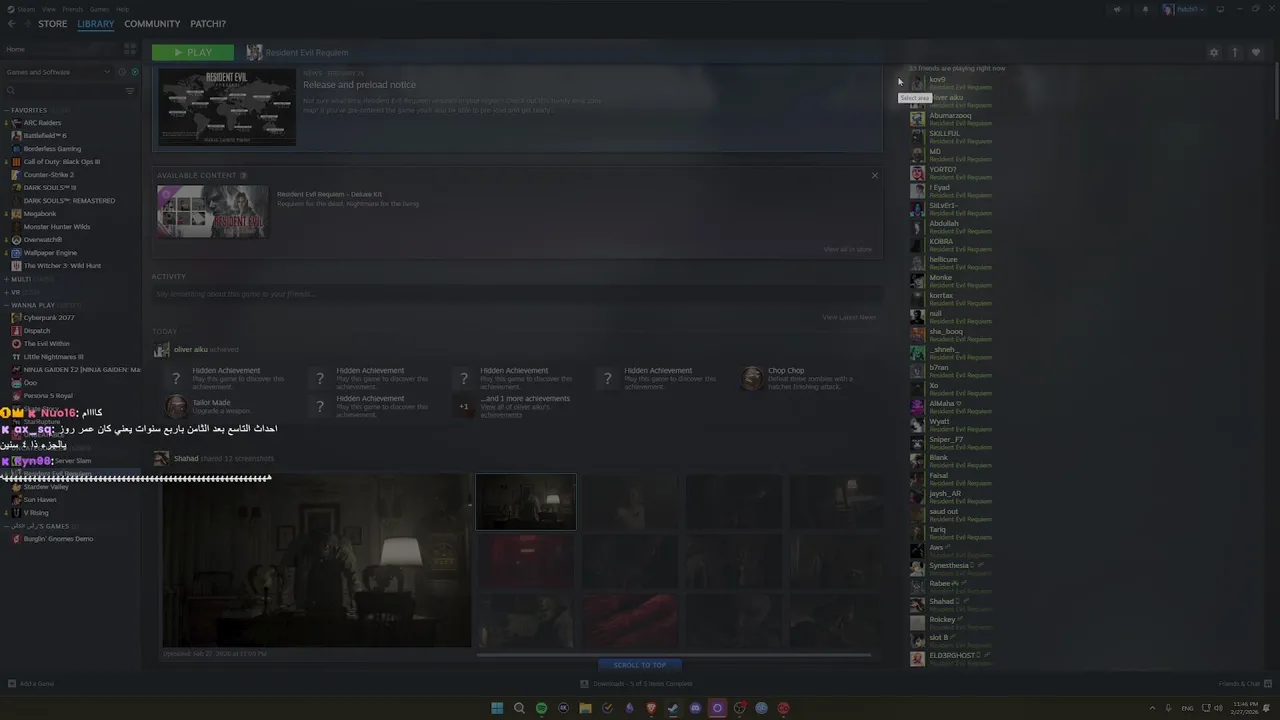
Task: Open Friends & Chat
Action: tap(1244, 684)
